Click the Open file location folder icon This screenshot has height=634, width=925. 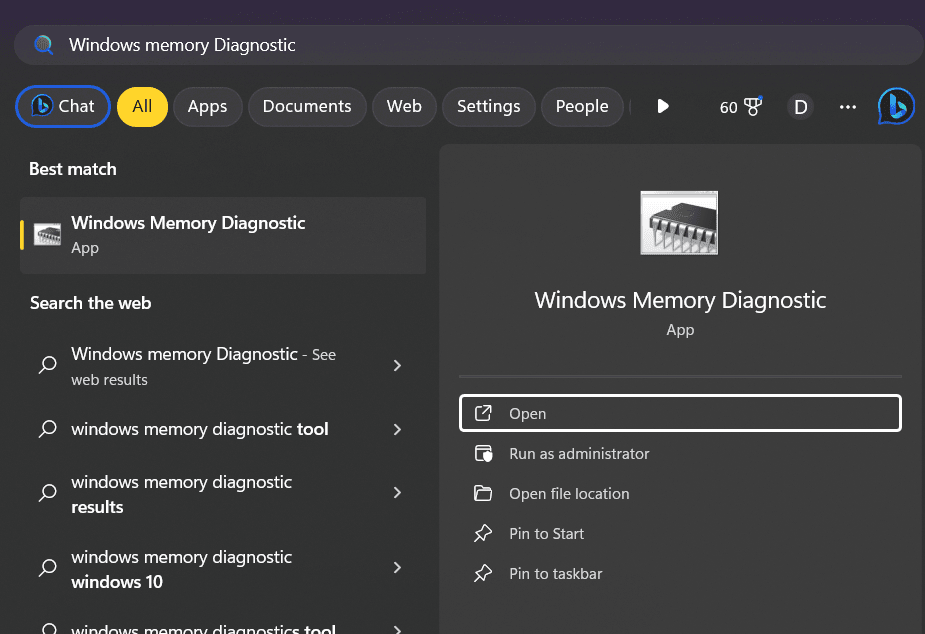(x=483, y=493)
